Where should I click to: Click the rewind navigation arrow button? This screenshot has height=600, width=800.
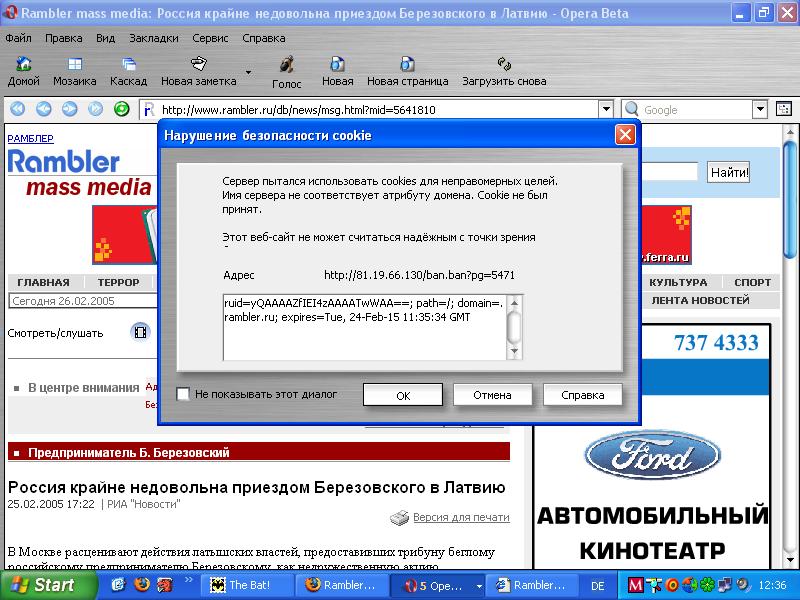point(18,109)
